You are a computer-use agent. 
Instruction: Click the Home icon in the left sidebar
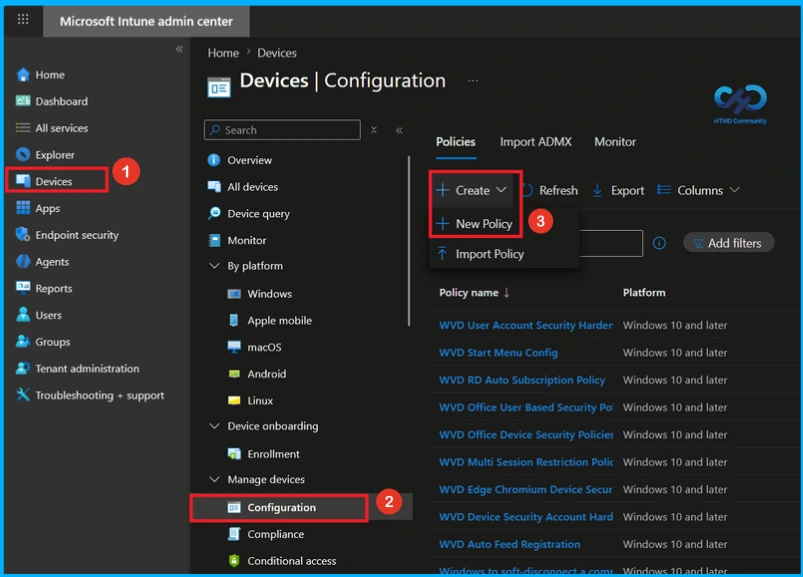(23, 75)
